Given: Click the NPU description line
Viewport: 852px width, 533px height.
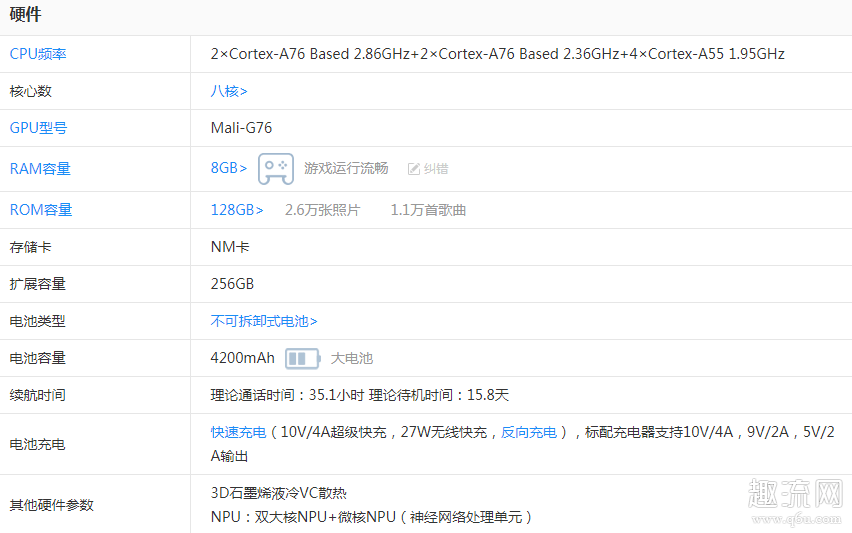Looking at the screenshot, I should [371, 517].
